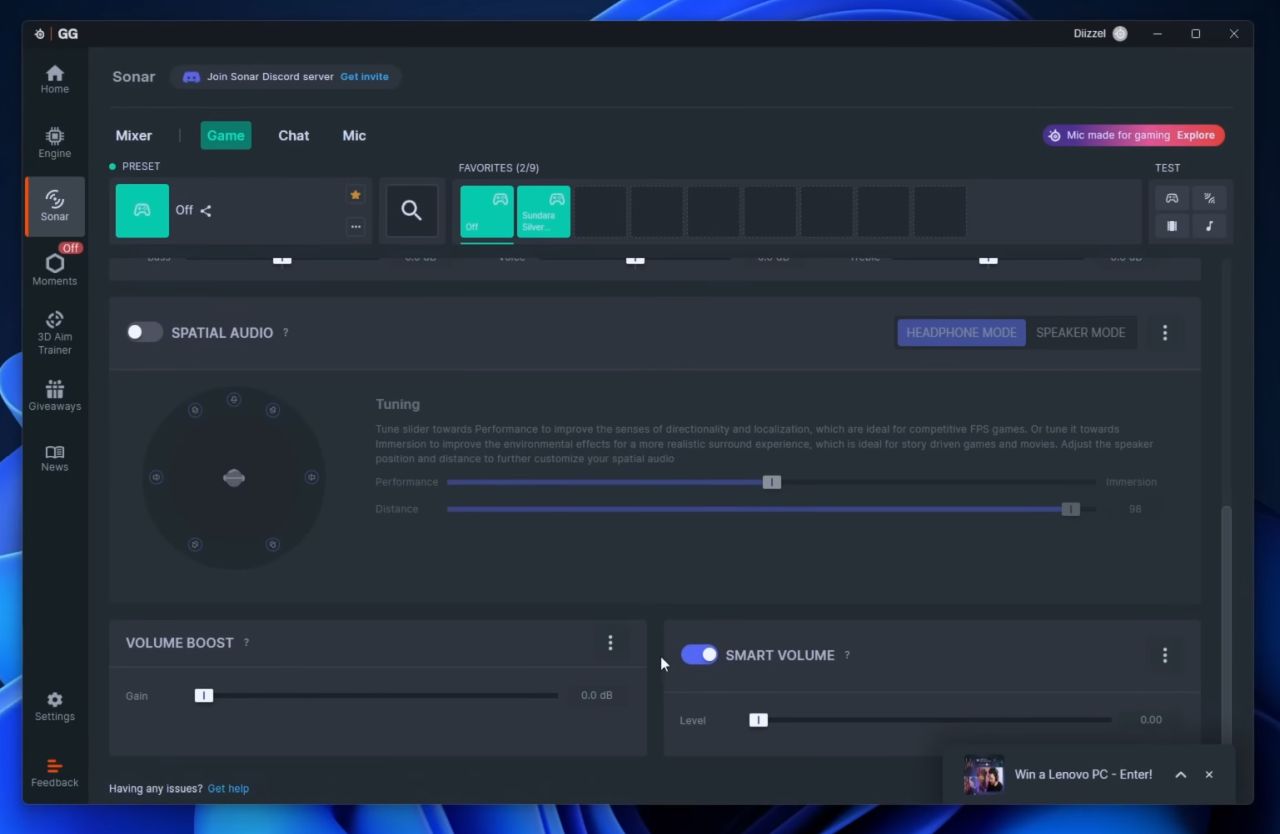Screen dimensions: 1280x834
Task: Open Volume Boost three-dot options menu
Action: [610, 643]
